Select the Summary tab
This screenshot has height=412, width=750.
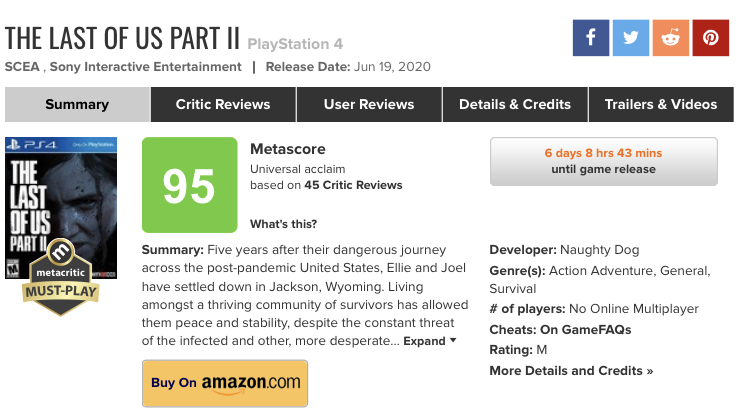tap(77, 104)
